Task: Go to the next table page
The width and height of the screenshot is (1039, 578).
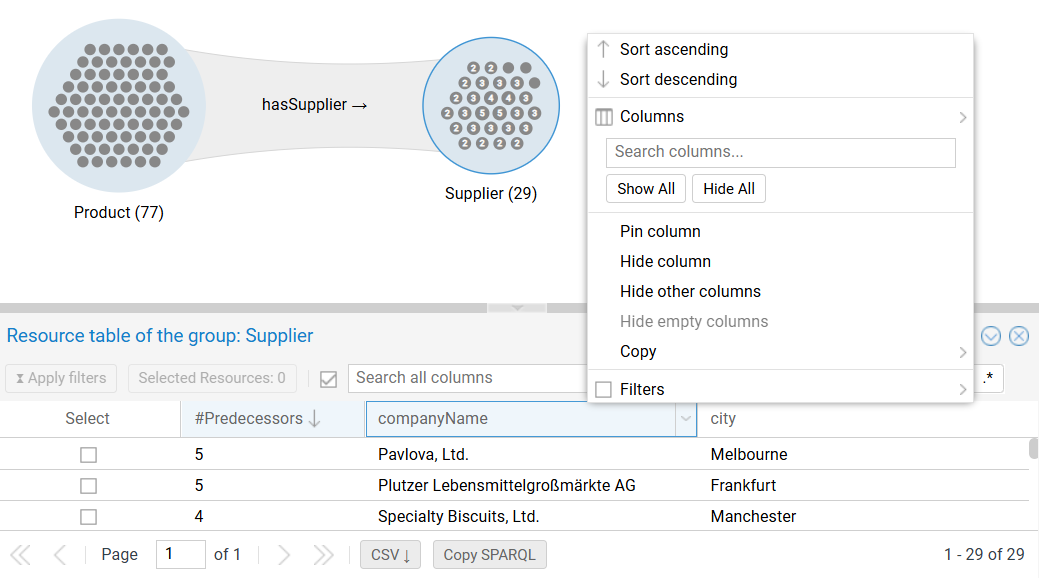Action: click(x=284, y=555)
